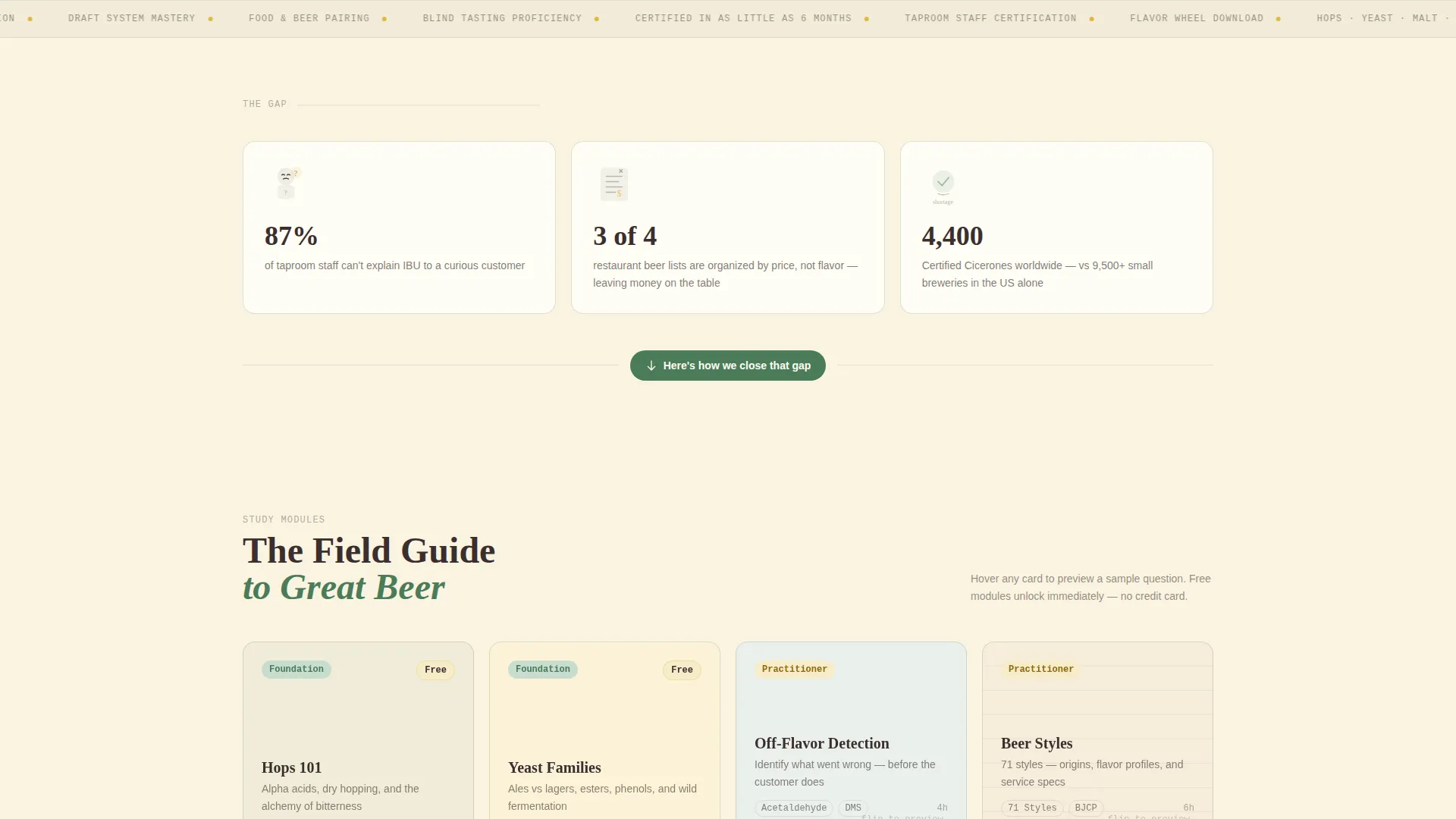Screen dimensions: 1456x819
Task: Click 'FOOD & BEER PAIRING' in the ticker
Action: pyautogui.click(x=309, y=18)
